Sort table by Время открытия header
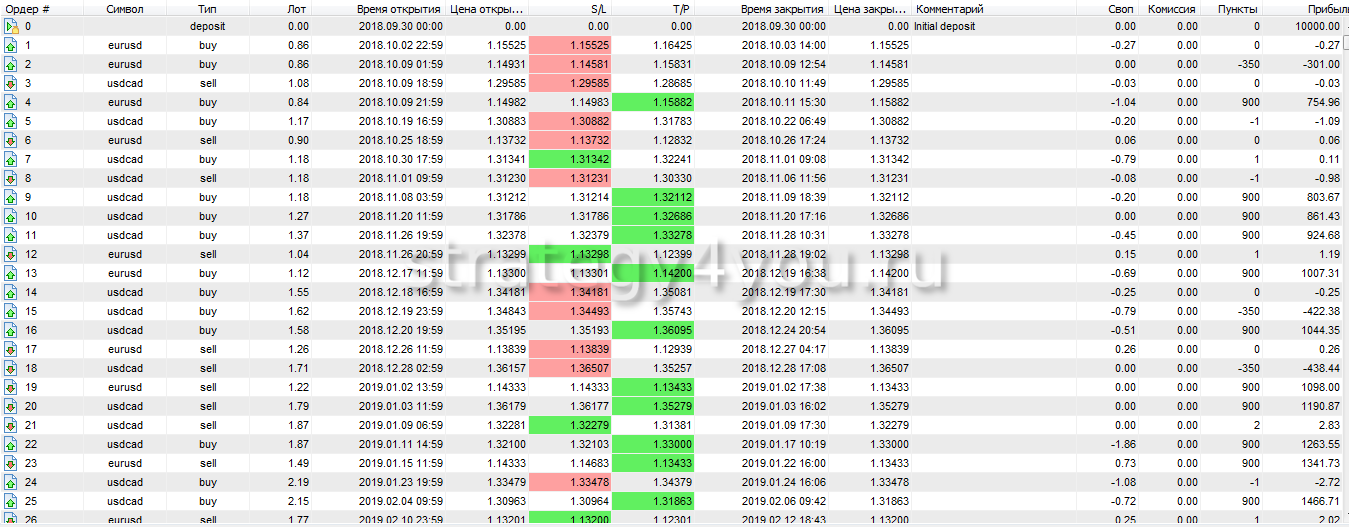 coord(399,8)
